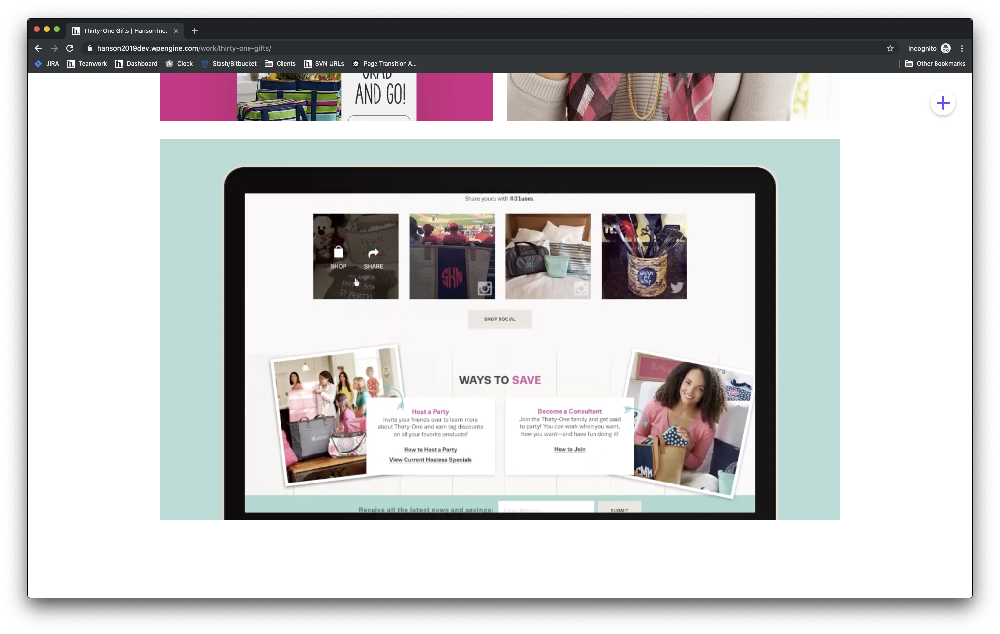Open the Teamwork bookmark
Viewport: 1000px width, 634px height.
point(87,64)
